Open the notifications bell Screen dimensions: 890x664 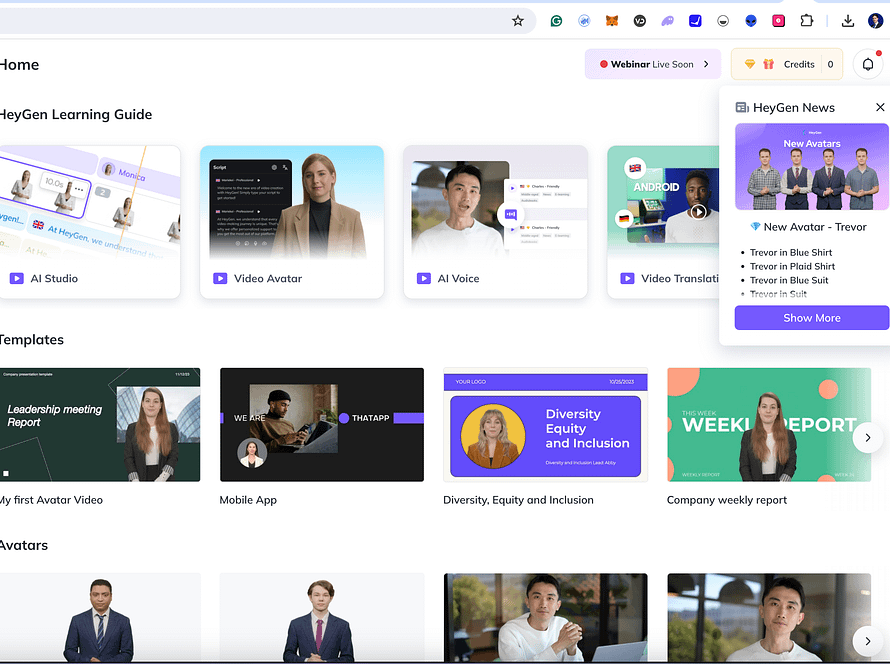click(x=868, y=64)
